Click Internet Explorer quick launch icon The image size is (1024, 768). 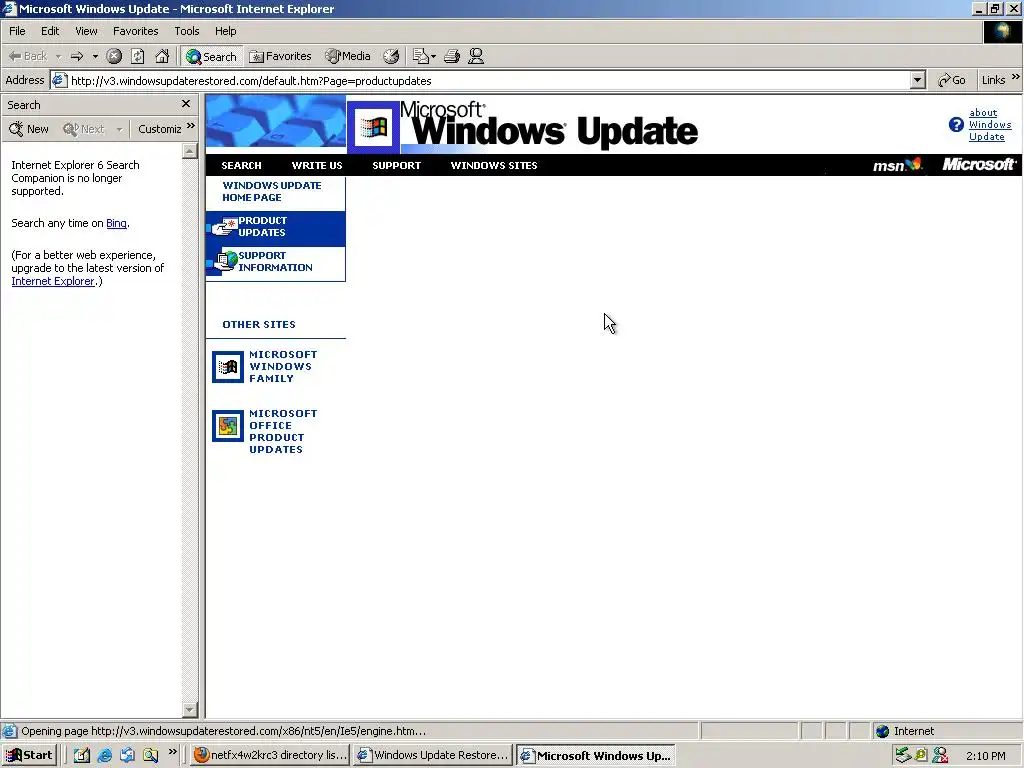click(104, 756)
